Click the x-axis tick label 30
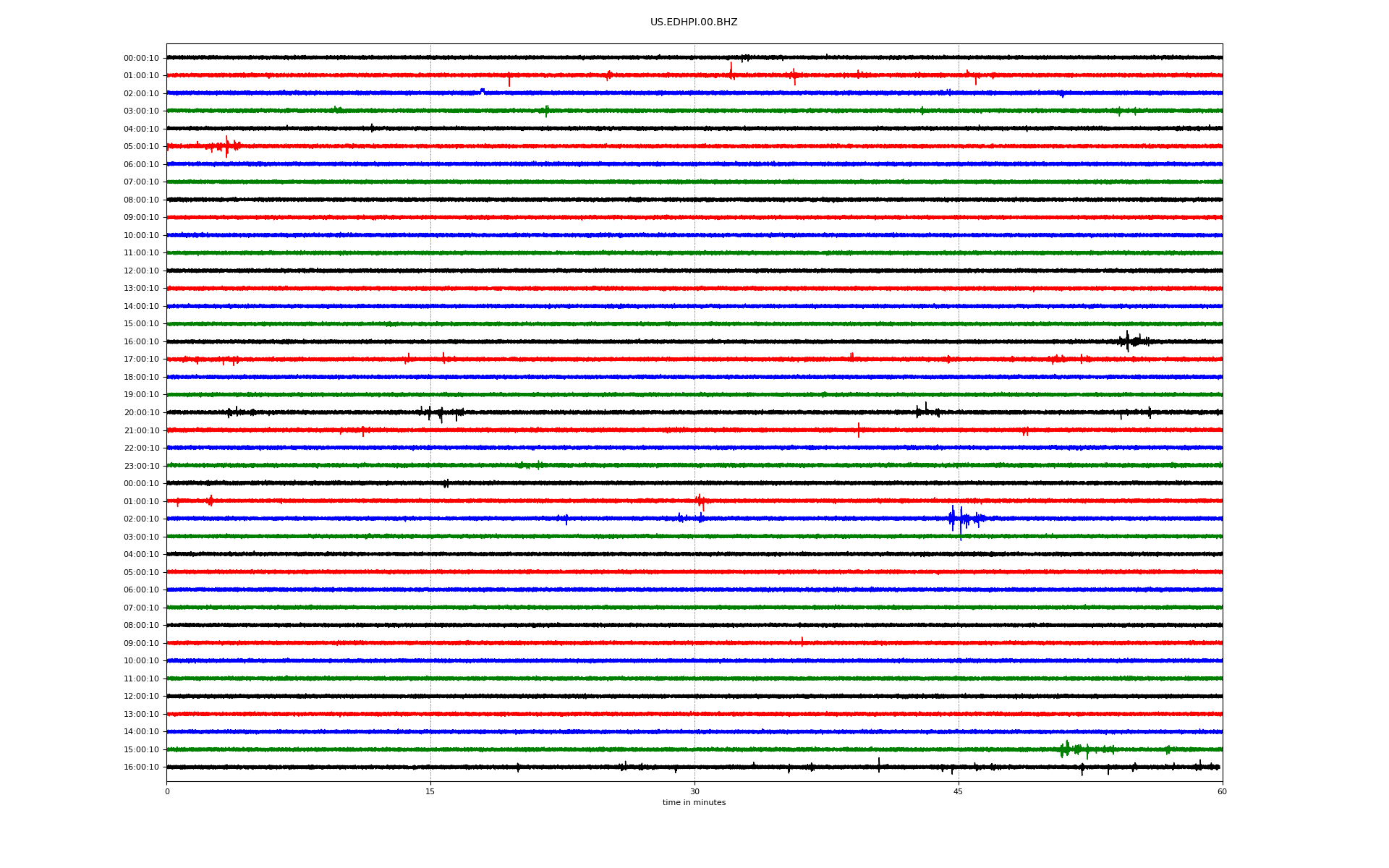 coord(694,791)
